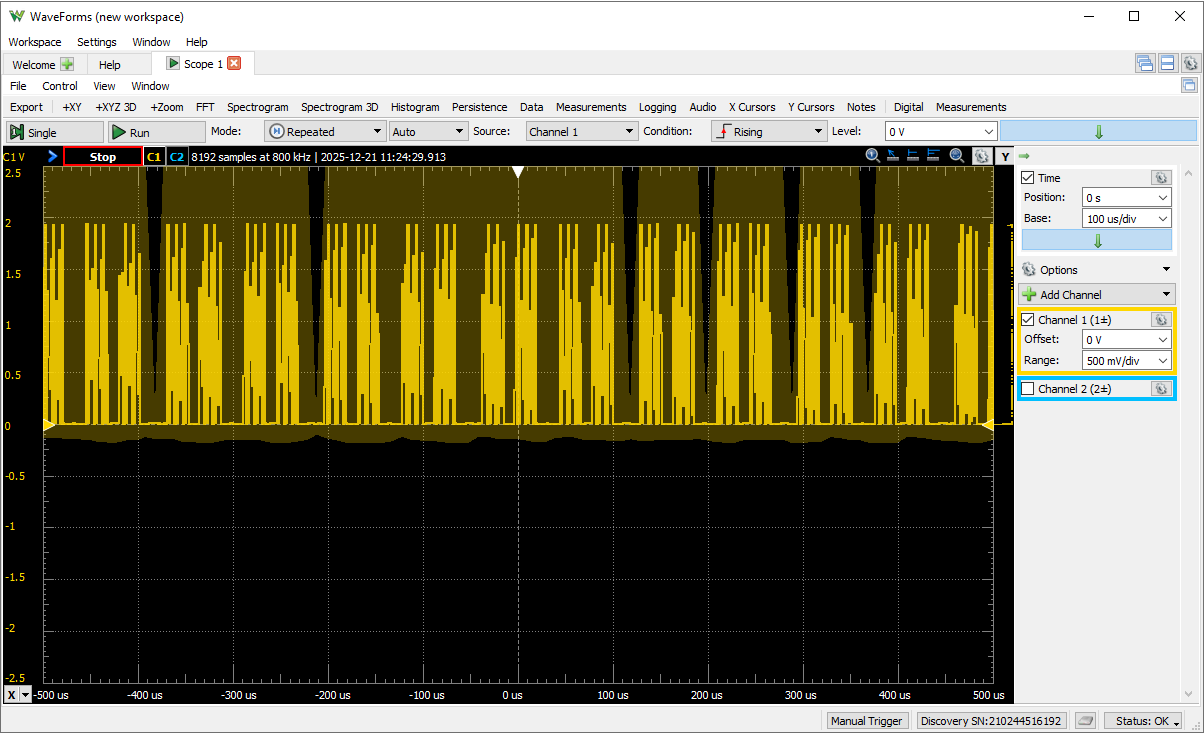Toggle the Y axis button above plot
1204x735 pixels.
[1003, 156]
